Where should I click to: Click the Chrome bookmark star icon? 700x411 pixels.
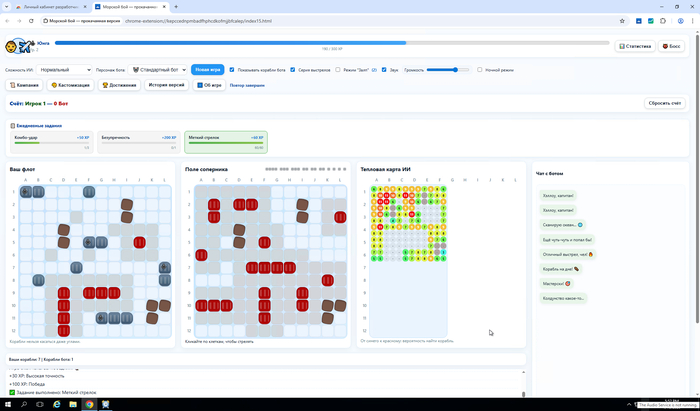(x=623, y=20)
